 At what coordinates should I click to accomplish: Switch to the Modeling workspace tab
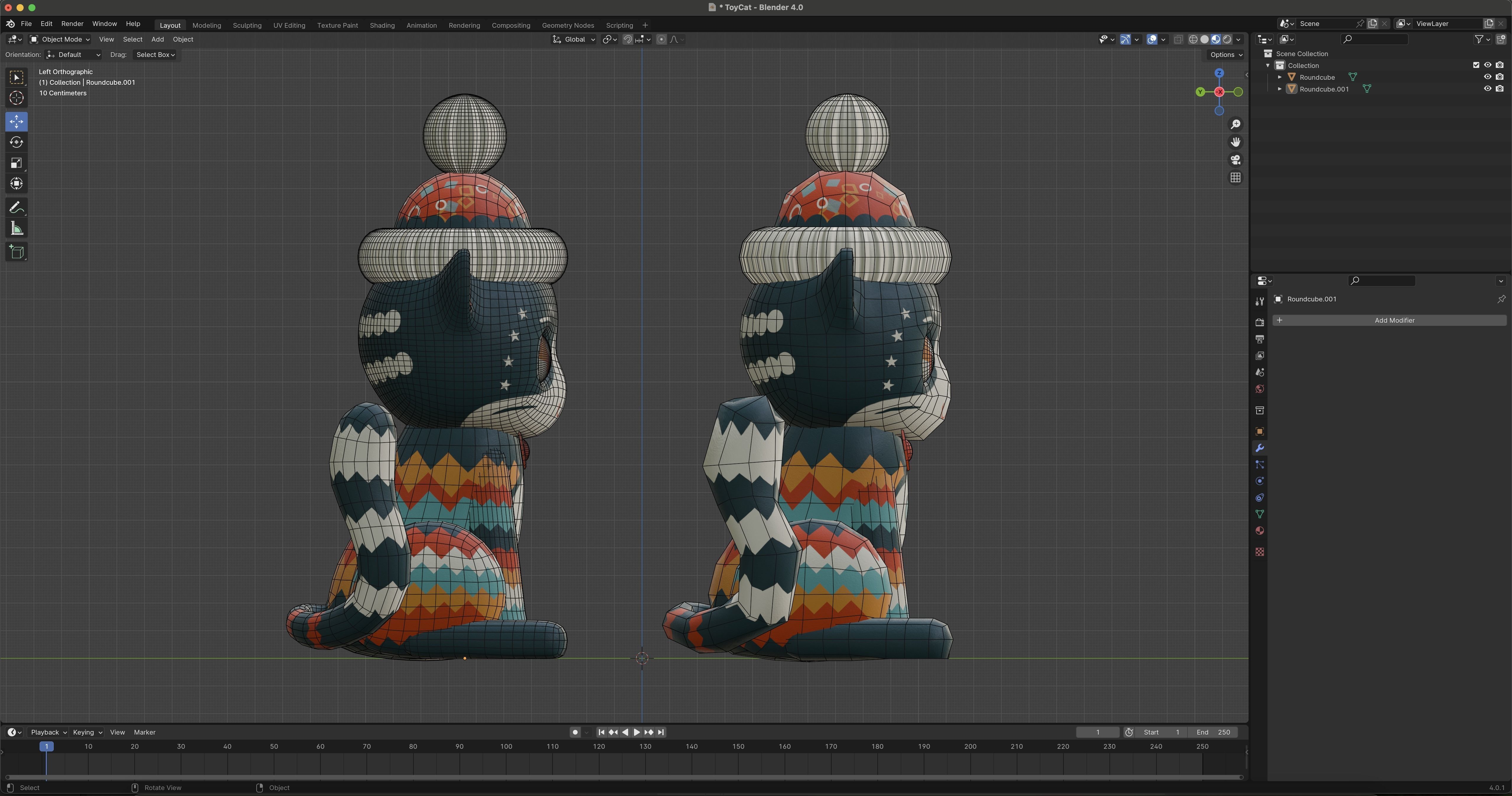click(207, 25)
